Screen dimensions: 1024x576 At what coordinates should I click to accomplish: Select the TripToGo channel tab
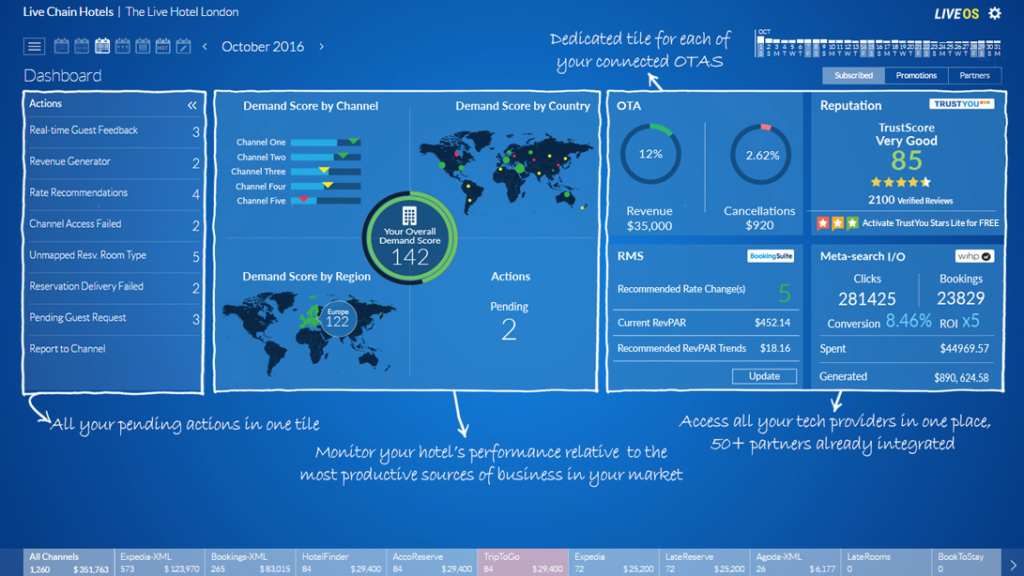522,562
